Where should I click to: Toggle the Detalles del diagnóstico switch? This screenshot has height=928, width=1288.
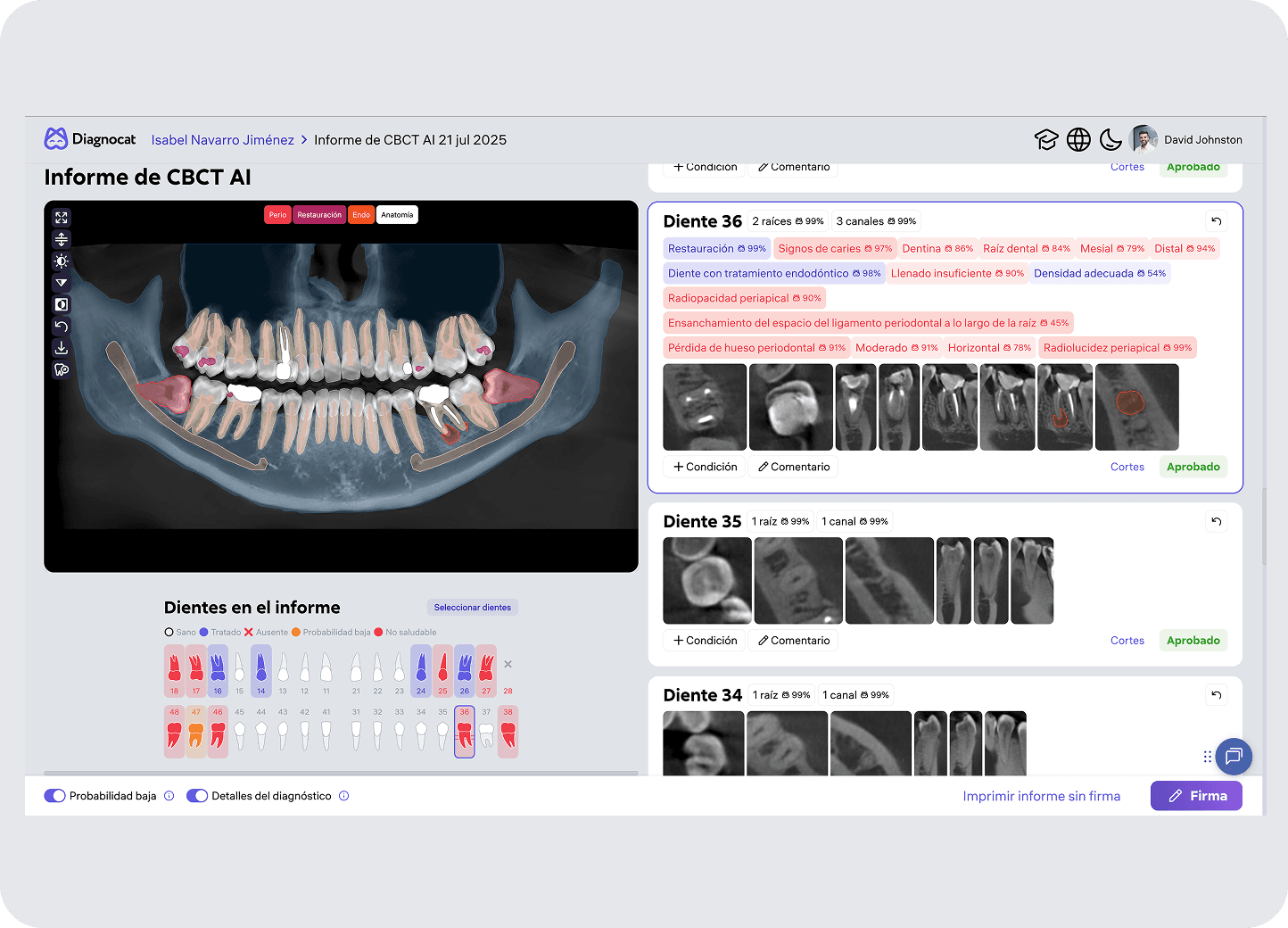coord(197,796)
